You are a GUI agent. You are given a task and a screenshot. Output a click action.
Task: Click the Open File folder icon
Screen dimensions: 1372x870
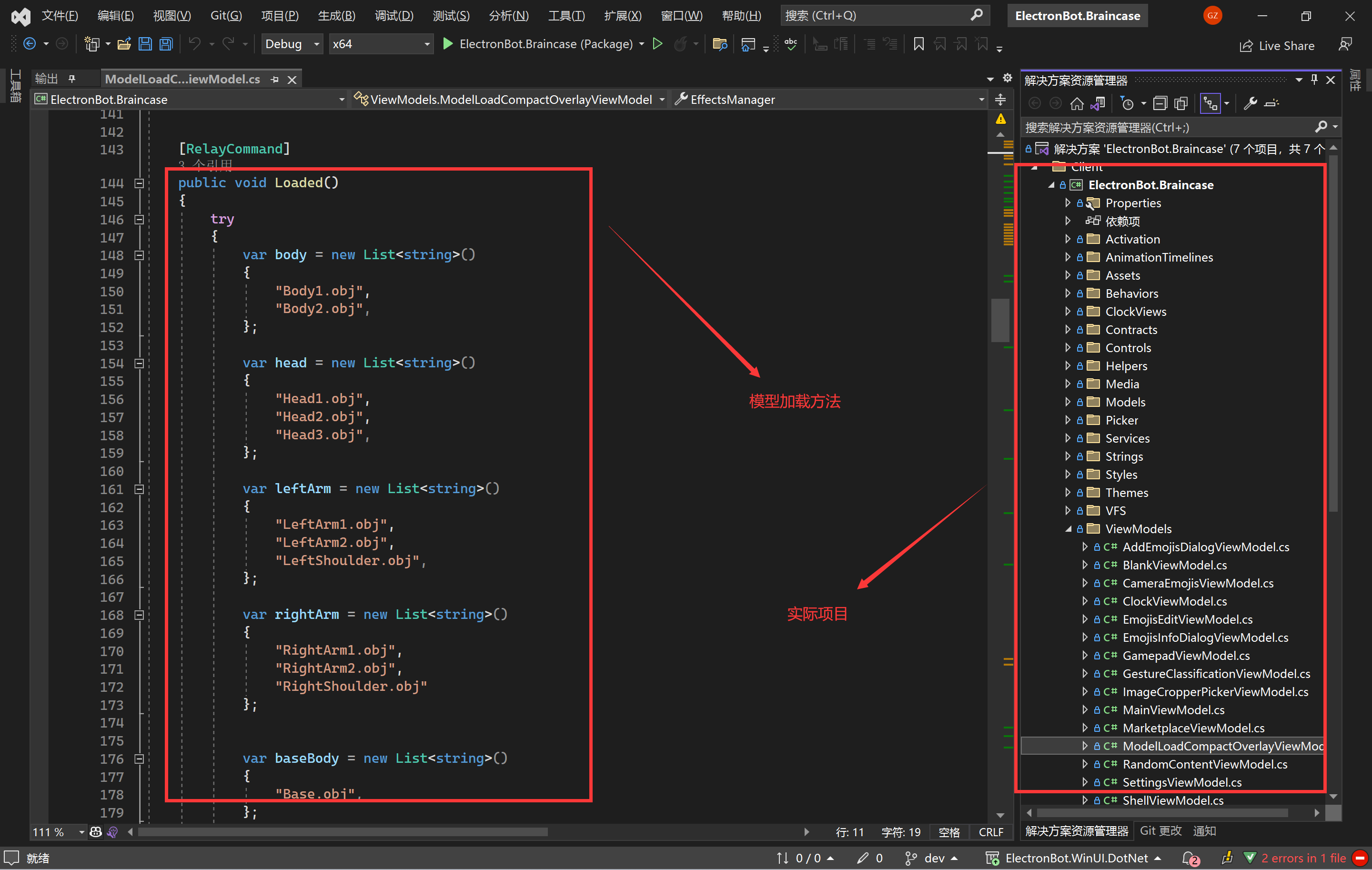[124, 44]
